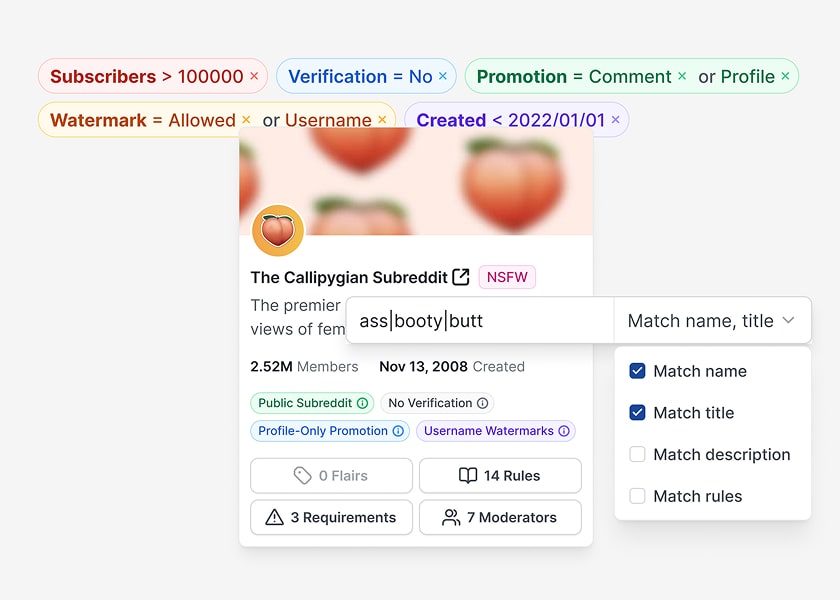The image size is (840, 600).
Task: Select the Match name label
Action: click(700, 371)
